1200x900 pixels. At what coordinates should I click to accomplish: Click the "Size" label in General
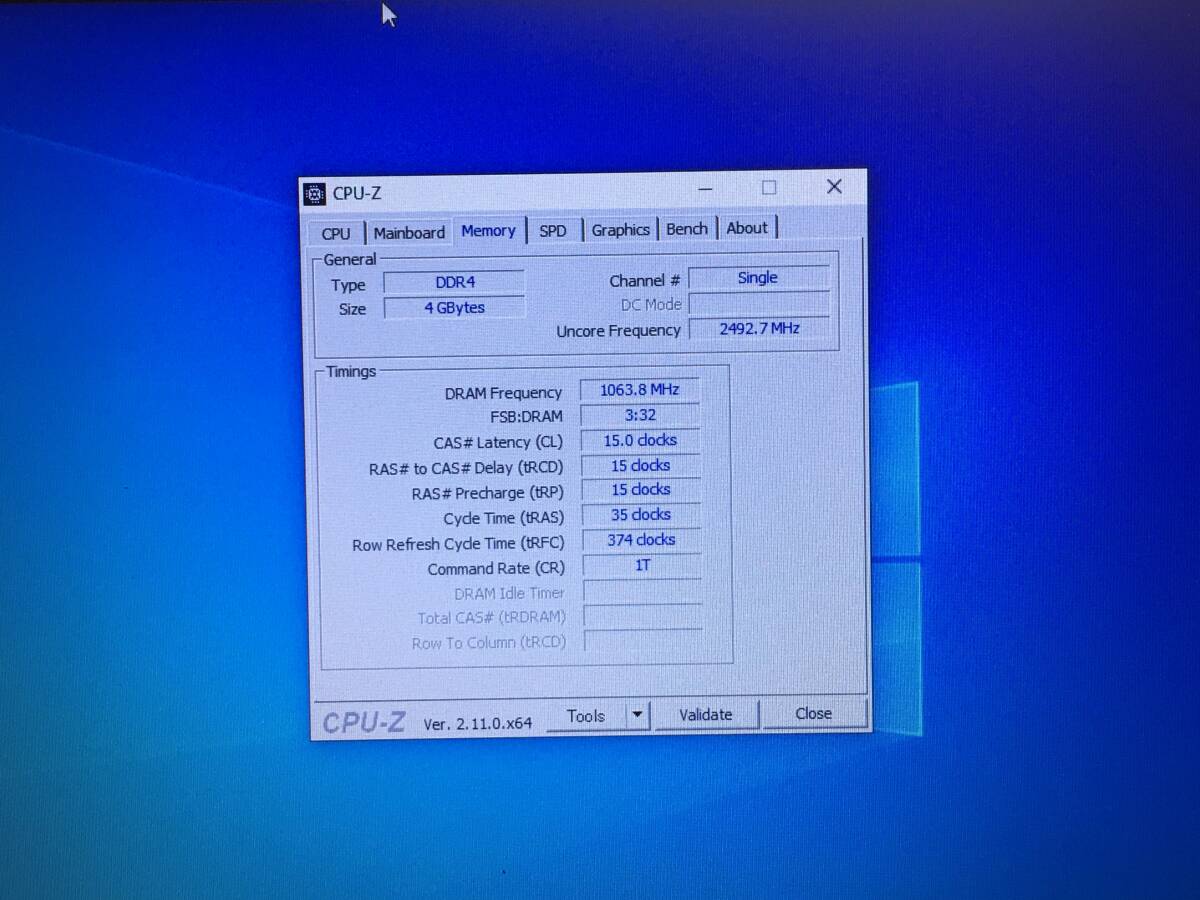click(x=352, y=310)
